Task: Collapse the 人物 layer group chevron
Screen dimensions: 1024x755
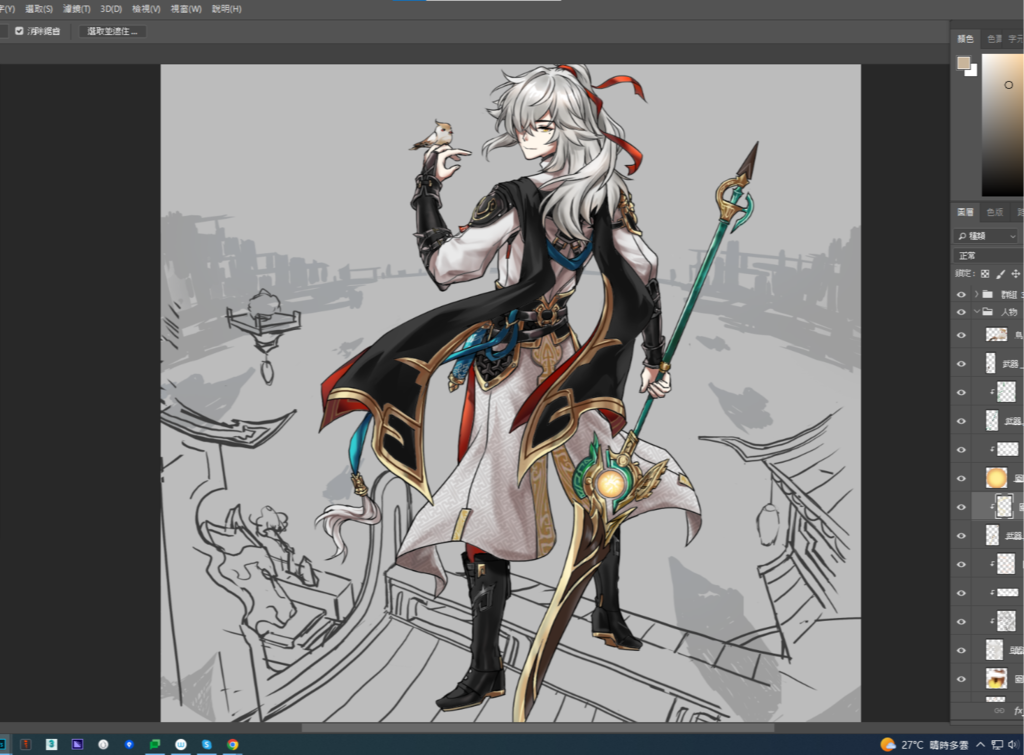Action: pyautogui.click(x=977, y=312)
